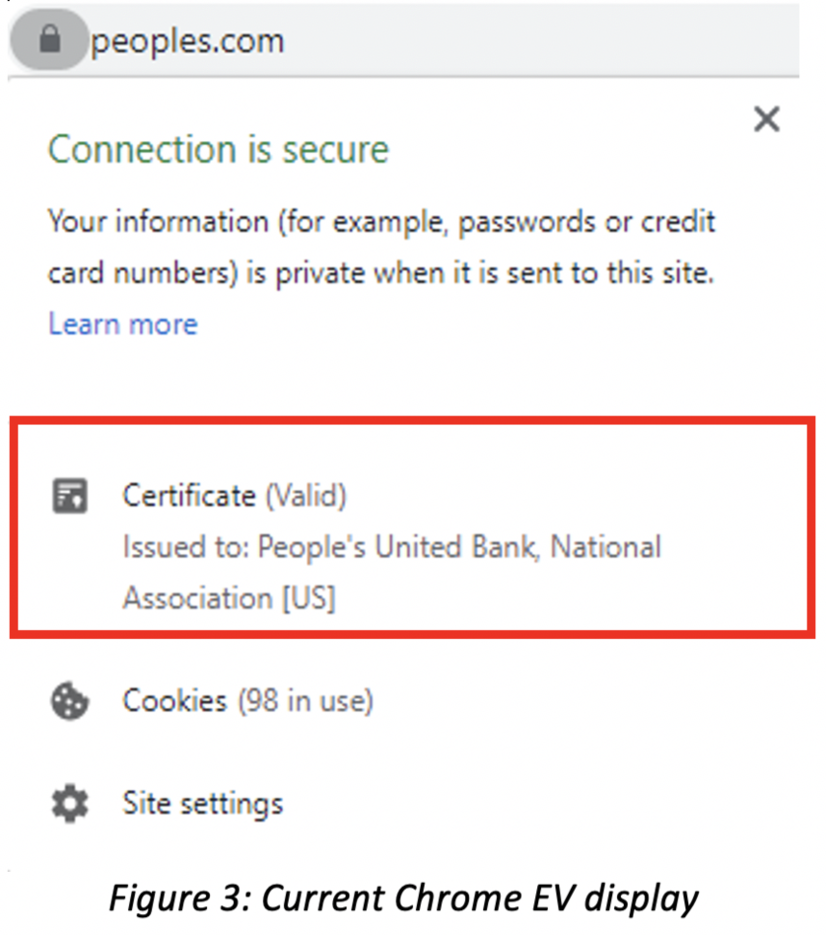Click the '(98 in use)' cookie count

click(x=305, y=701)
